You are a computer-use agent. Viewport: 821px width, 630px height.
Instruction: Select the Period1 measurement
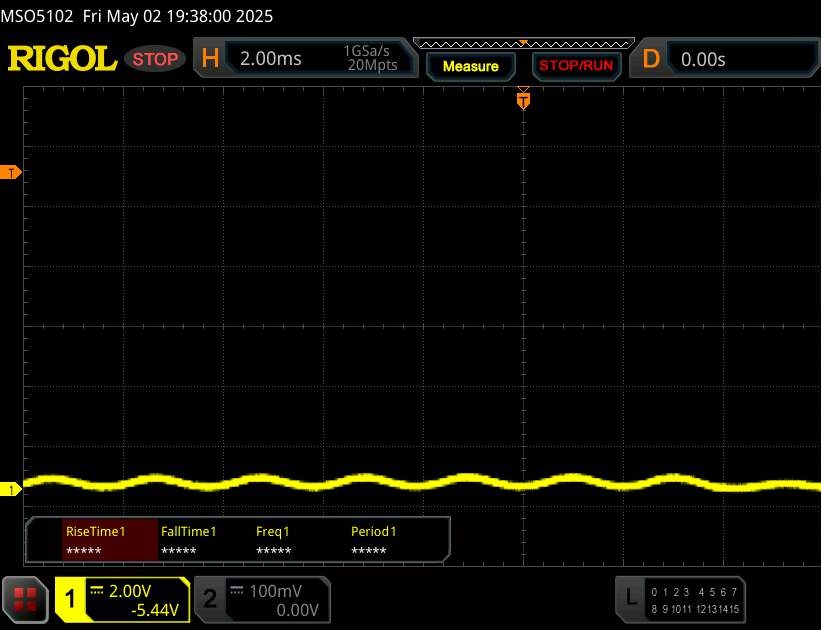[373, 540]
